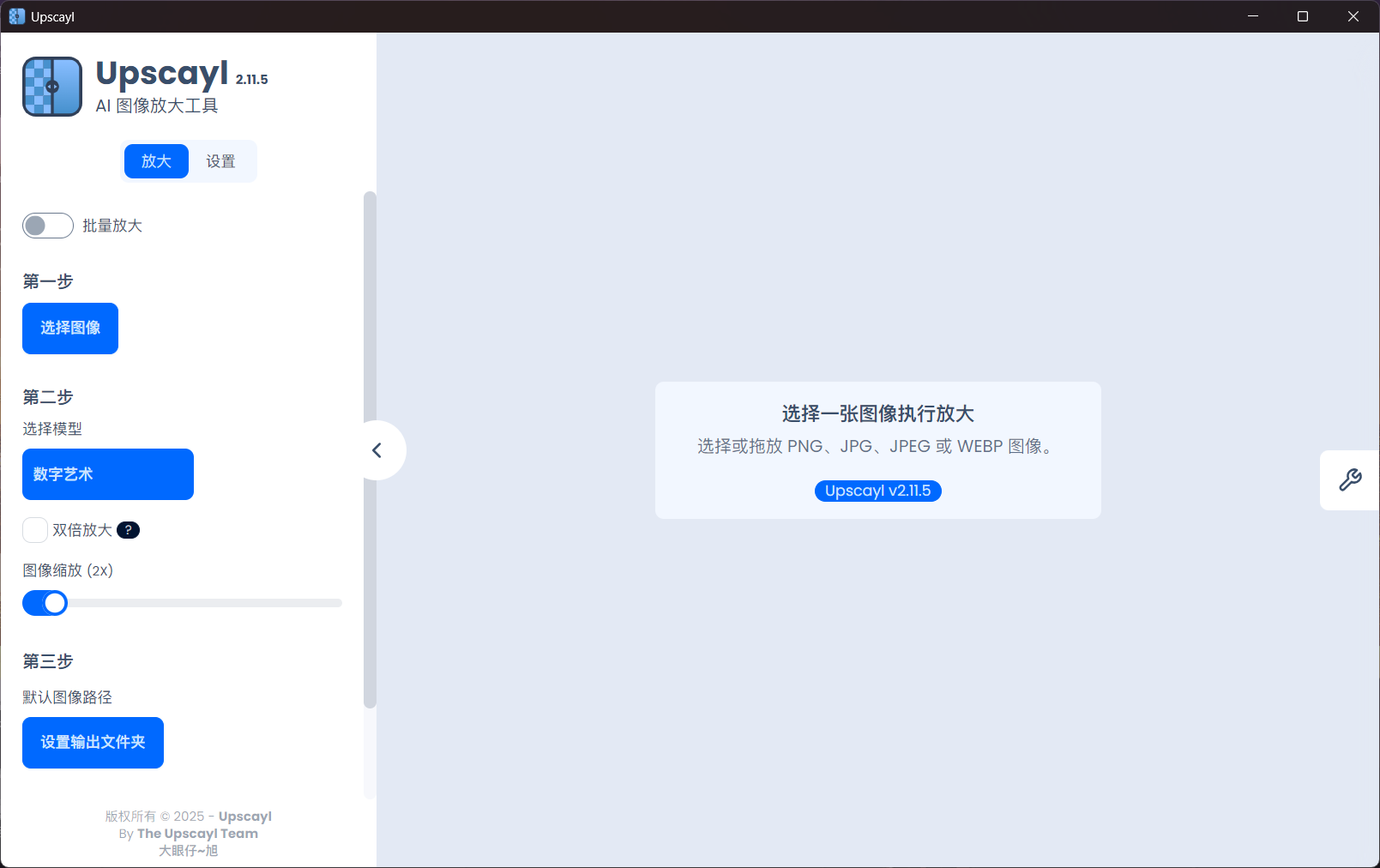The image size is (1380, 868).
Task: Maximize the Upscayl window
Action: click(x=1302, y=16)
